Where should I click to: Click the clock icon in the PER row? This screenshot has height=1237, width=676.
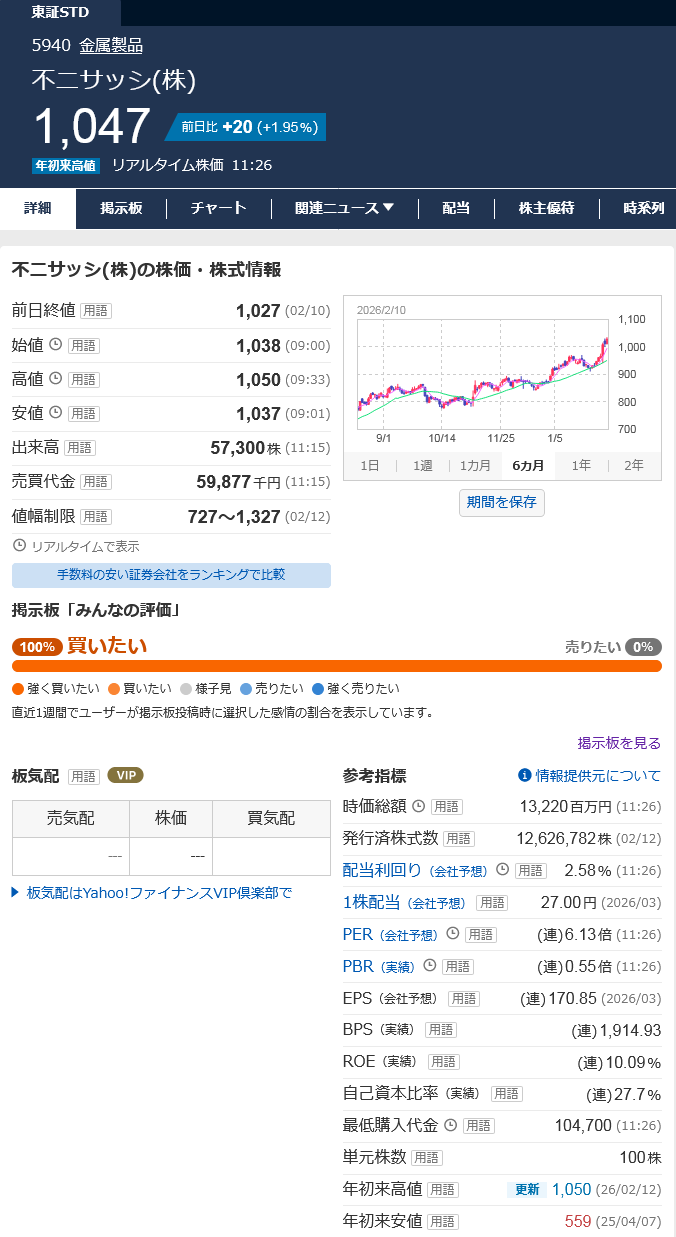452,934
